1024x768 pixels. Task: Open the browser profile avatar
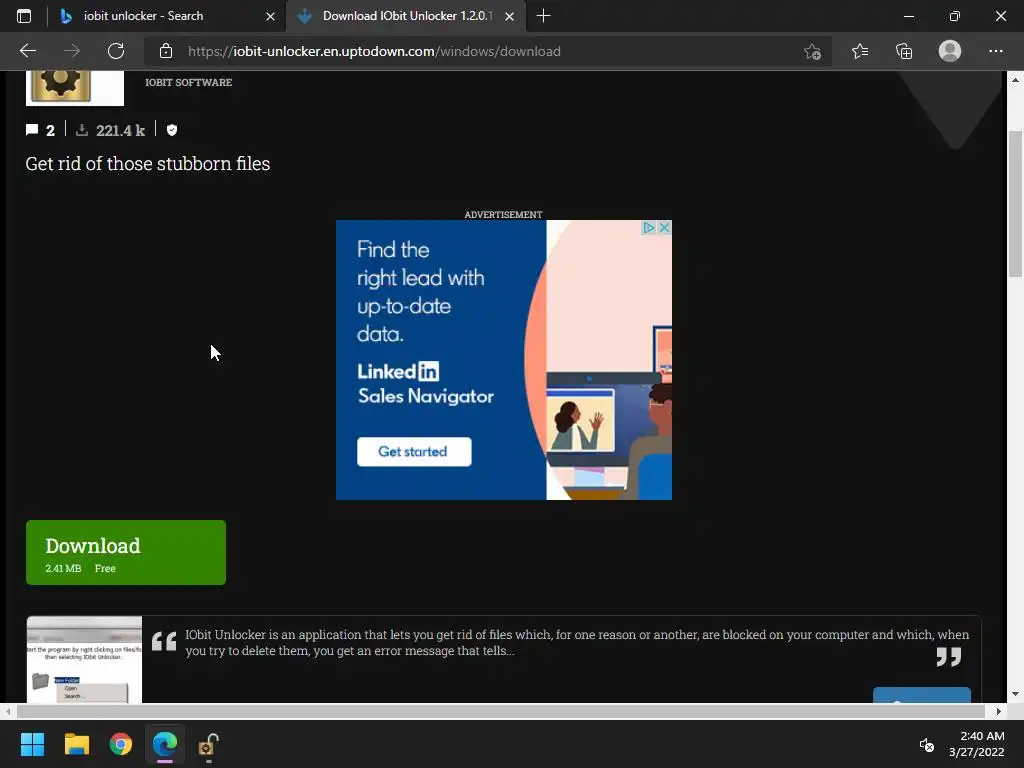pyautogui.click(x=950, y=51)
